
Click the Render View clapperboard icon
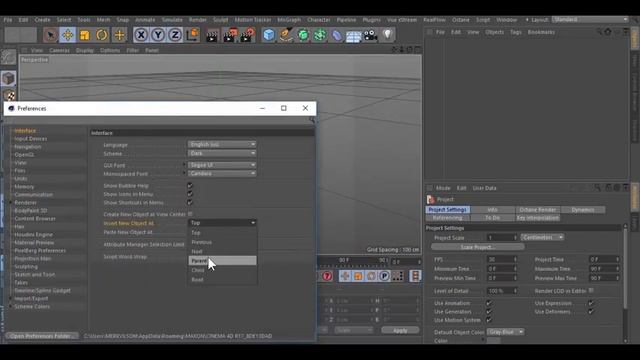pyautogui.click(x=212, y=35)
